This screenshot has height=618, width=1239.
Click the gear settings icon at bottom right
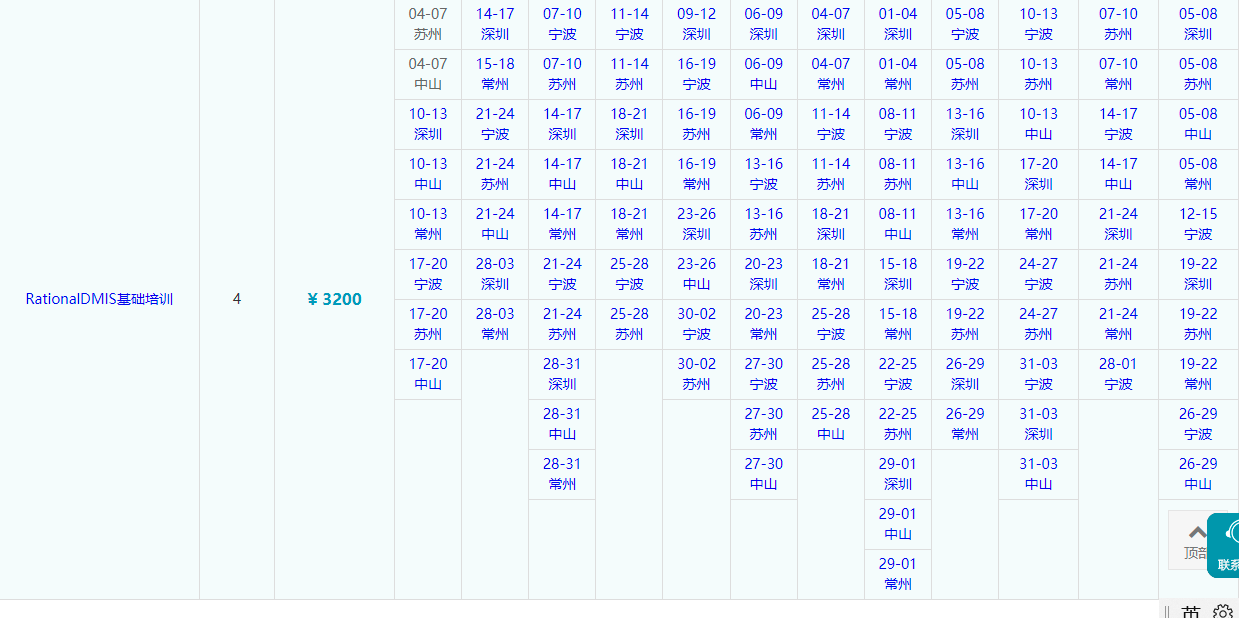[1223, 610]
